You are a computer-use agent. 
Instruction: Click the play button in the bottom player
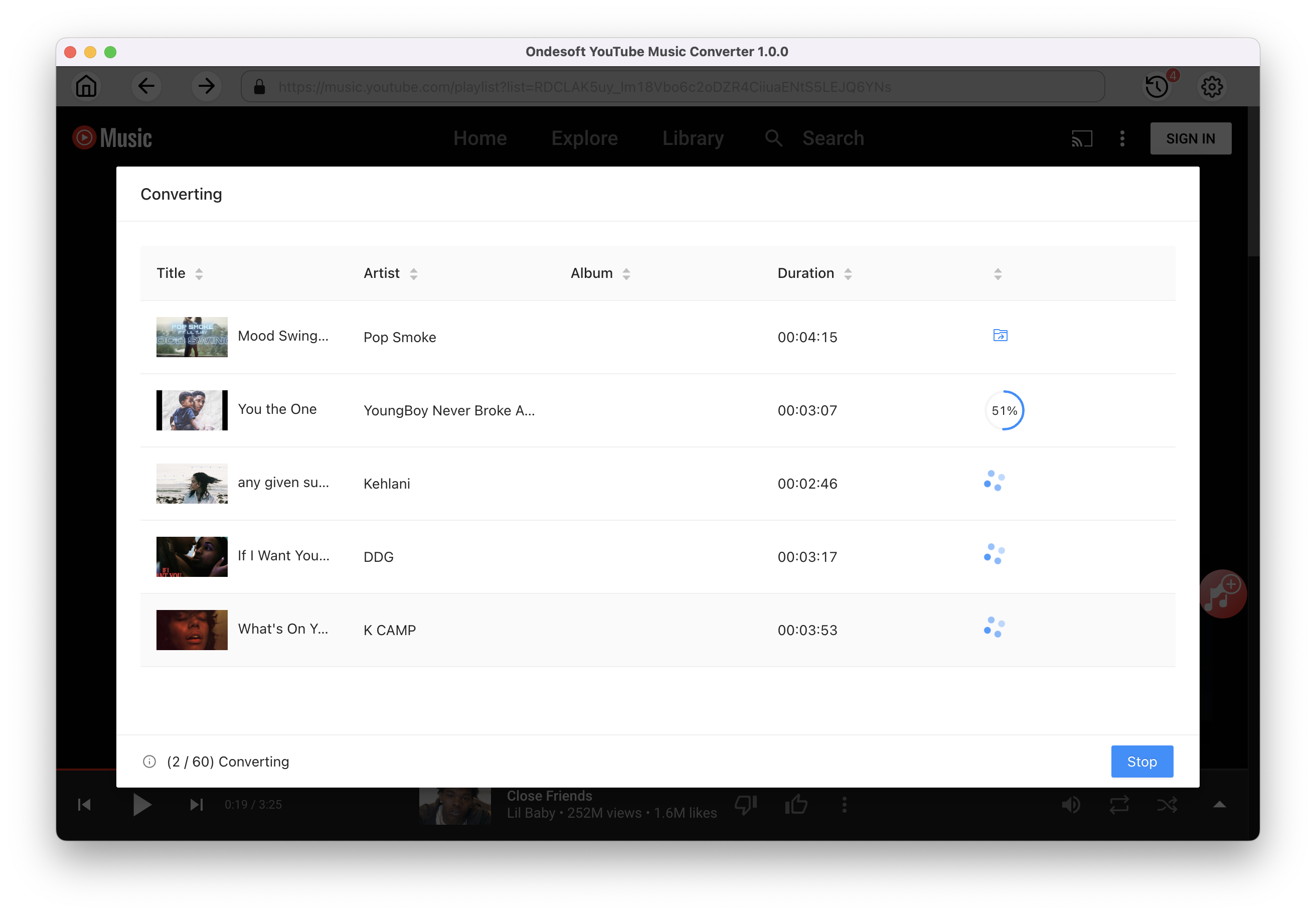141,804
